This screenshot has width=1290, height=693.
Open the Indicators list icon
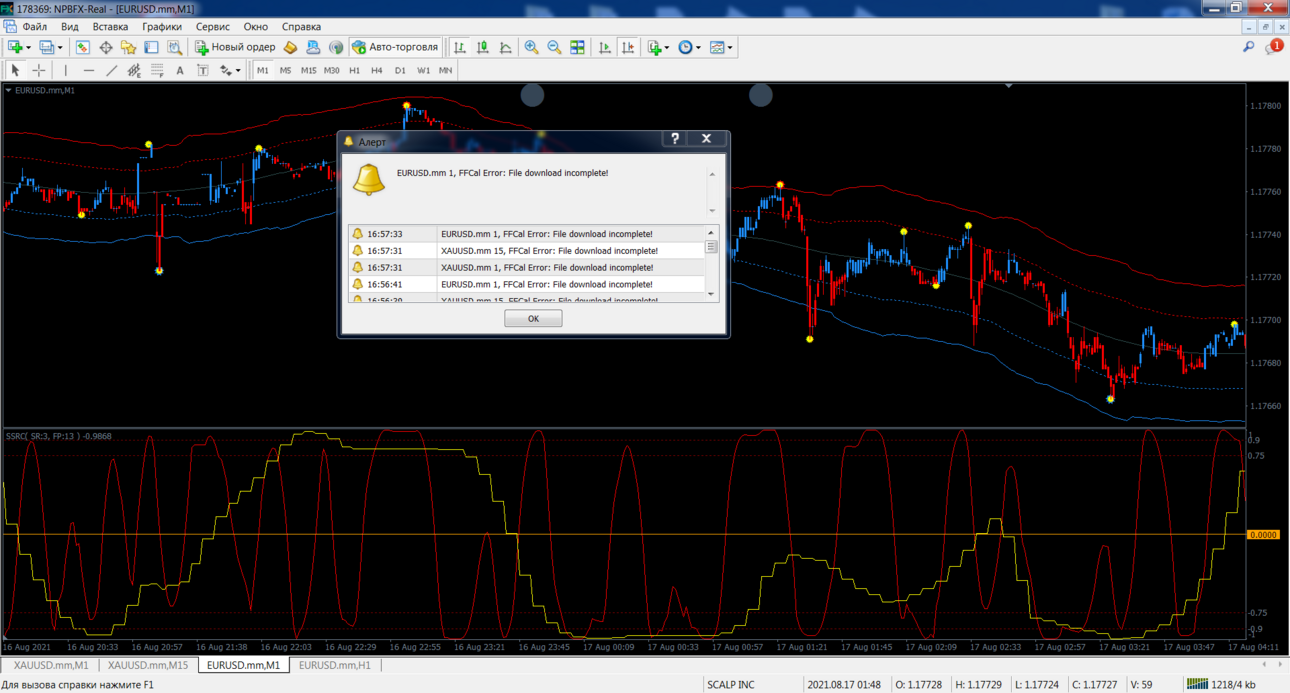[x=654, y=47]
